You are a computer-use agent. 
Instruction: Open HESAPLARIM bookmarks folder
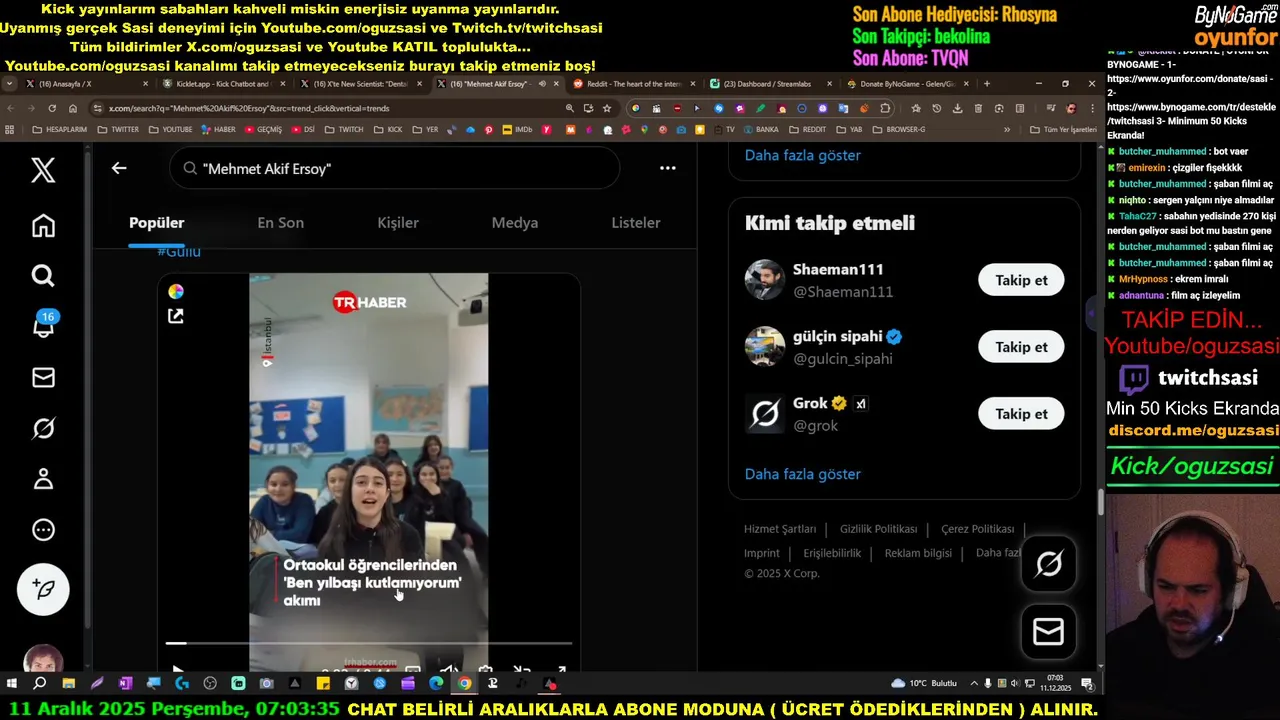(x=60, y=129)
